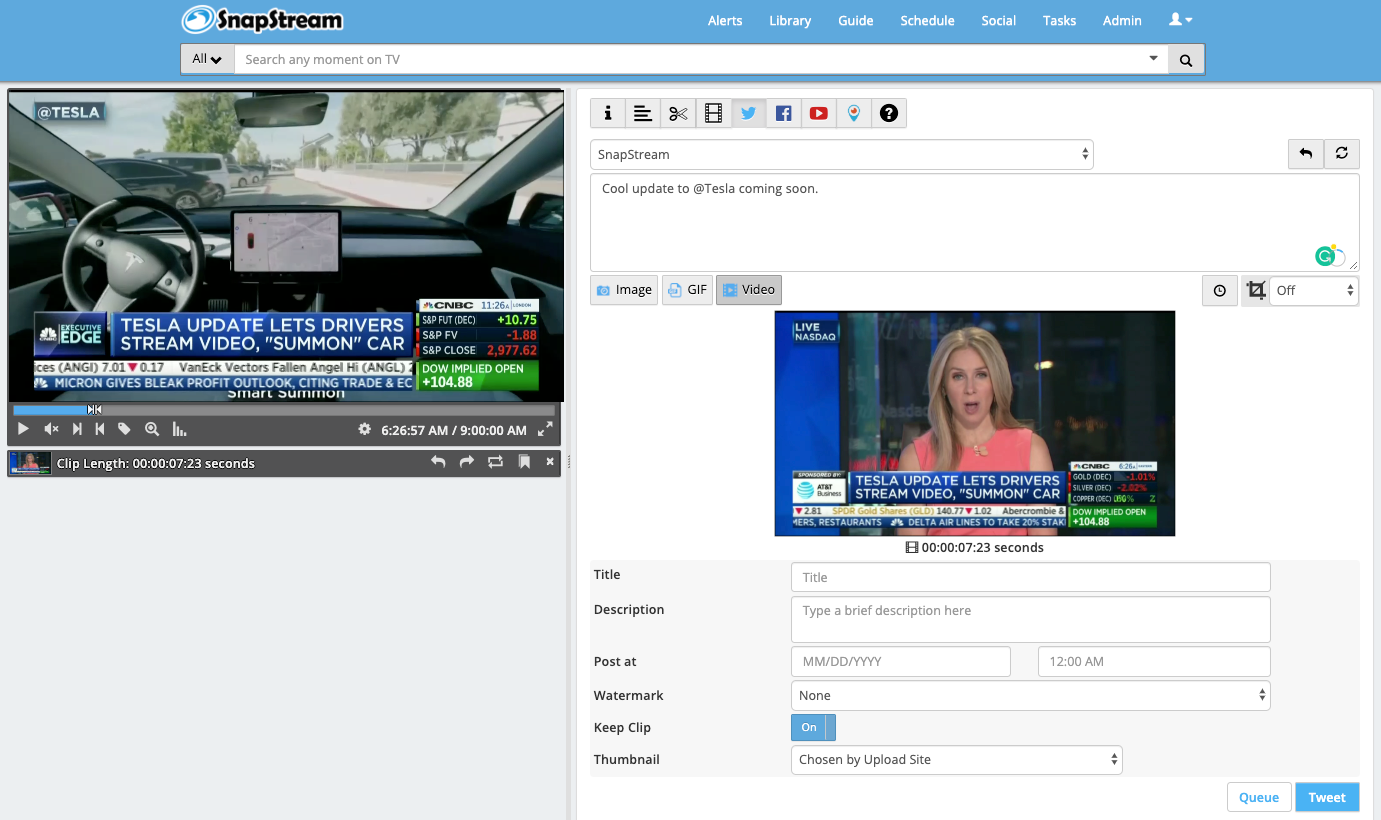The height and width of the screenshot is (820, 1381).
Task: Click the tag icon in player controls
Action: click(x=124, y=429)
